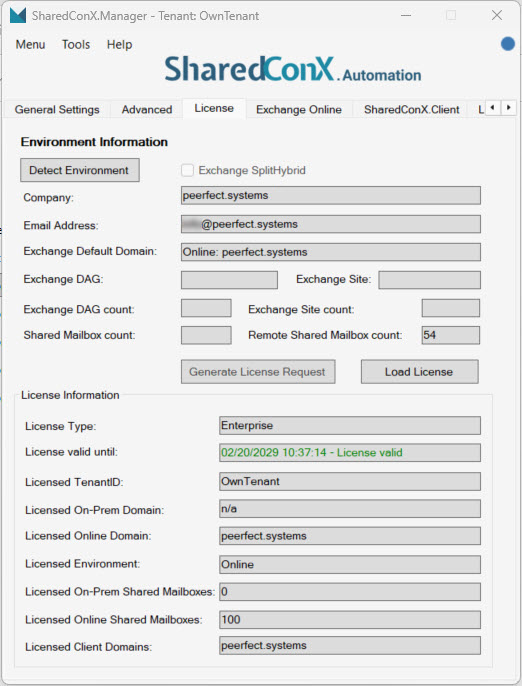Minimize the SharedConX.Manager window
This screenshot has height=686, width=522.
406,15
